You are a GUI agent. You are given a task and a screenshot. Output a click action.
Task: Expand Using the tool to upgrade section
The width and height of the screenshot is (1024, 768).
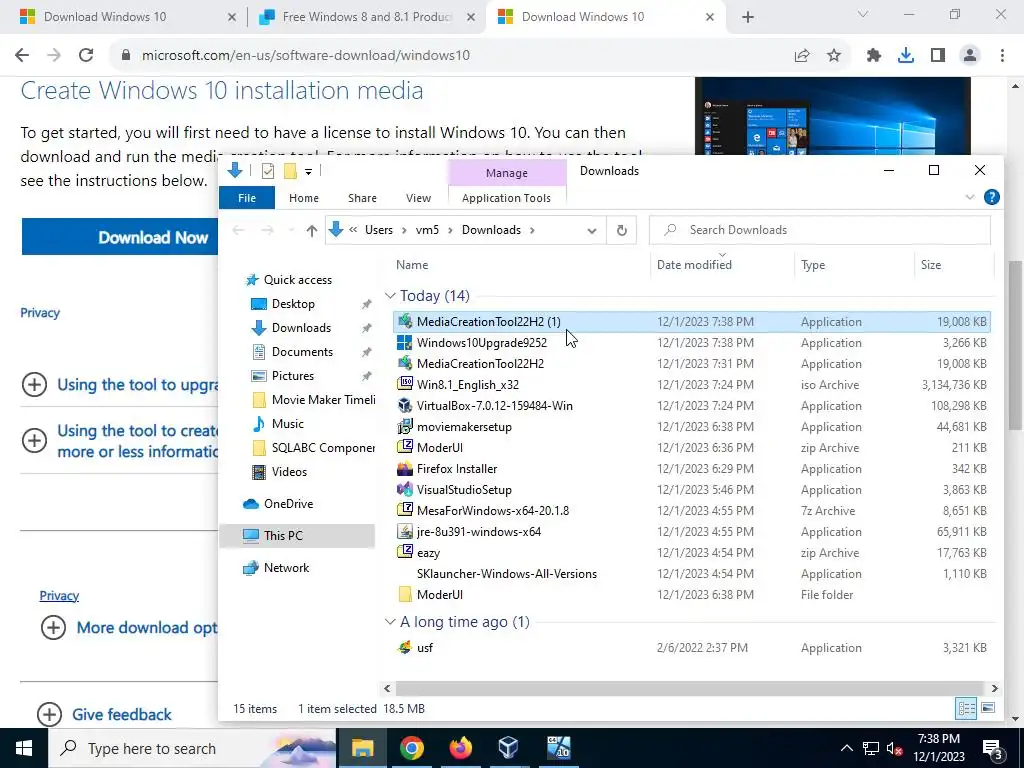tap(34, 385)
